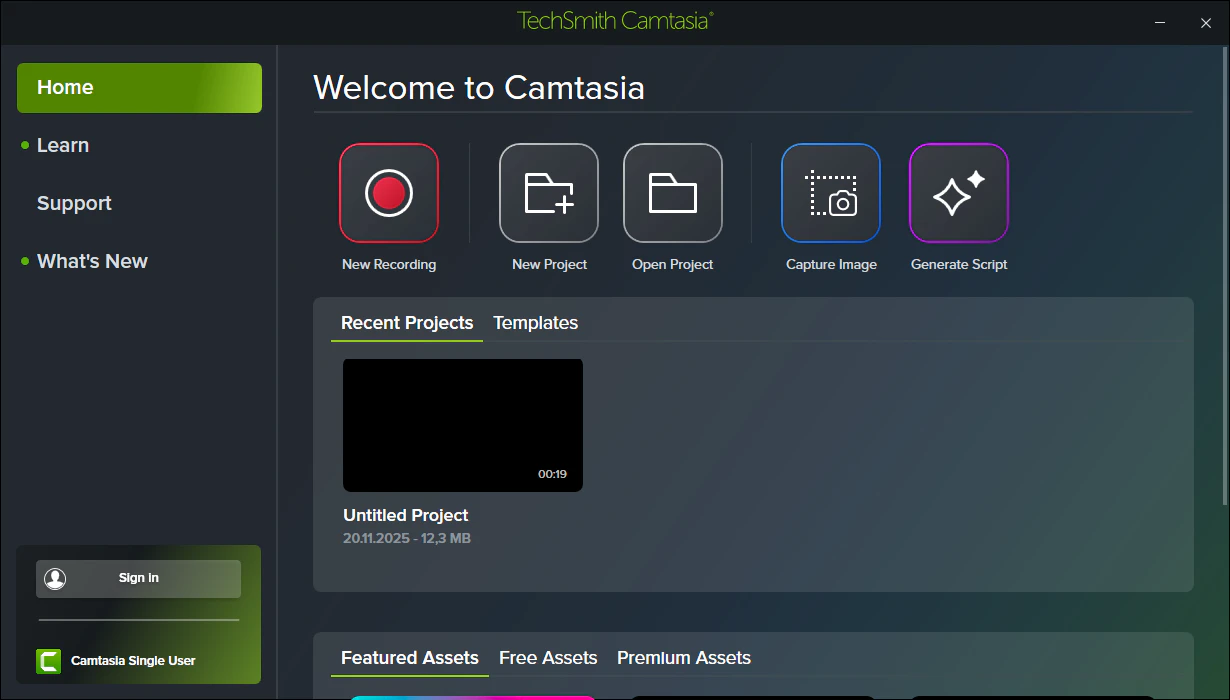Select the Recent Projects tab

pyautogui.click(x=407, y=323)
